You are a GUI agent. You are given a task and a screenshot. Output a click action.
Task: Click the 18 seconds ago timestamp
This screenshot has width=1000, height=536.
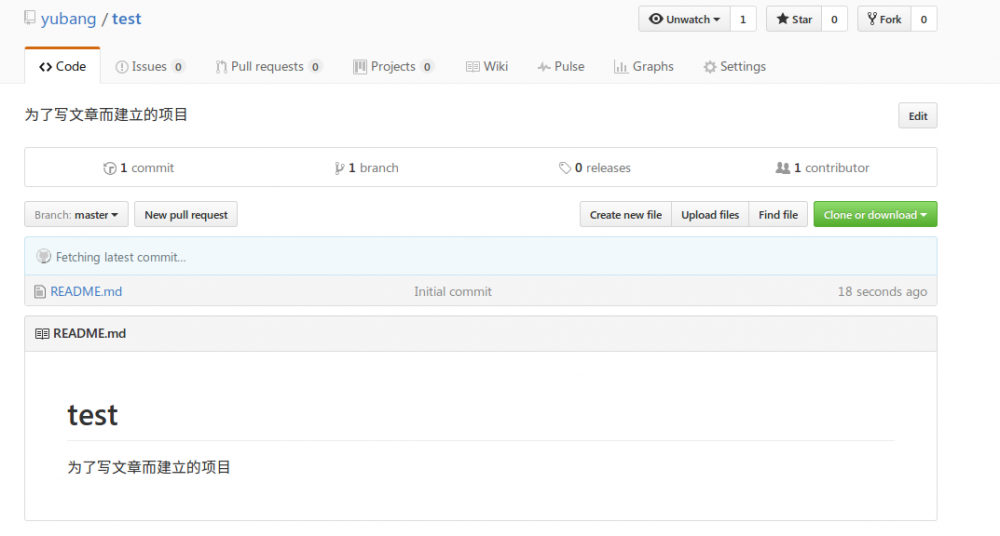tap(882, 291)
